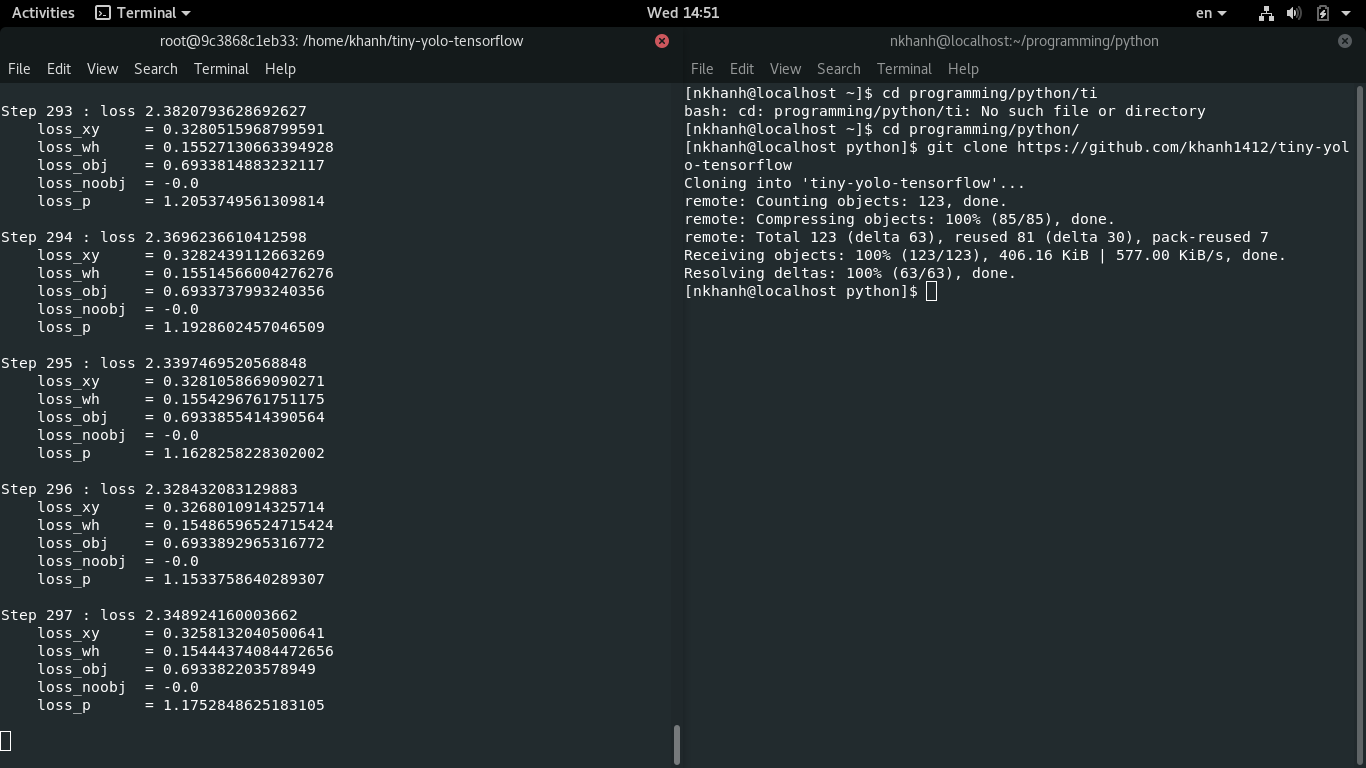Click the left terminal cursor block

(6, 741)
